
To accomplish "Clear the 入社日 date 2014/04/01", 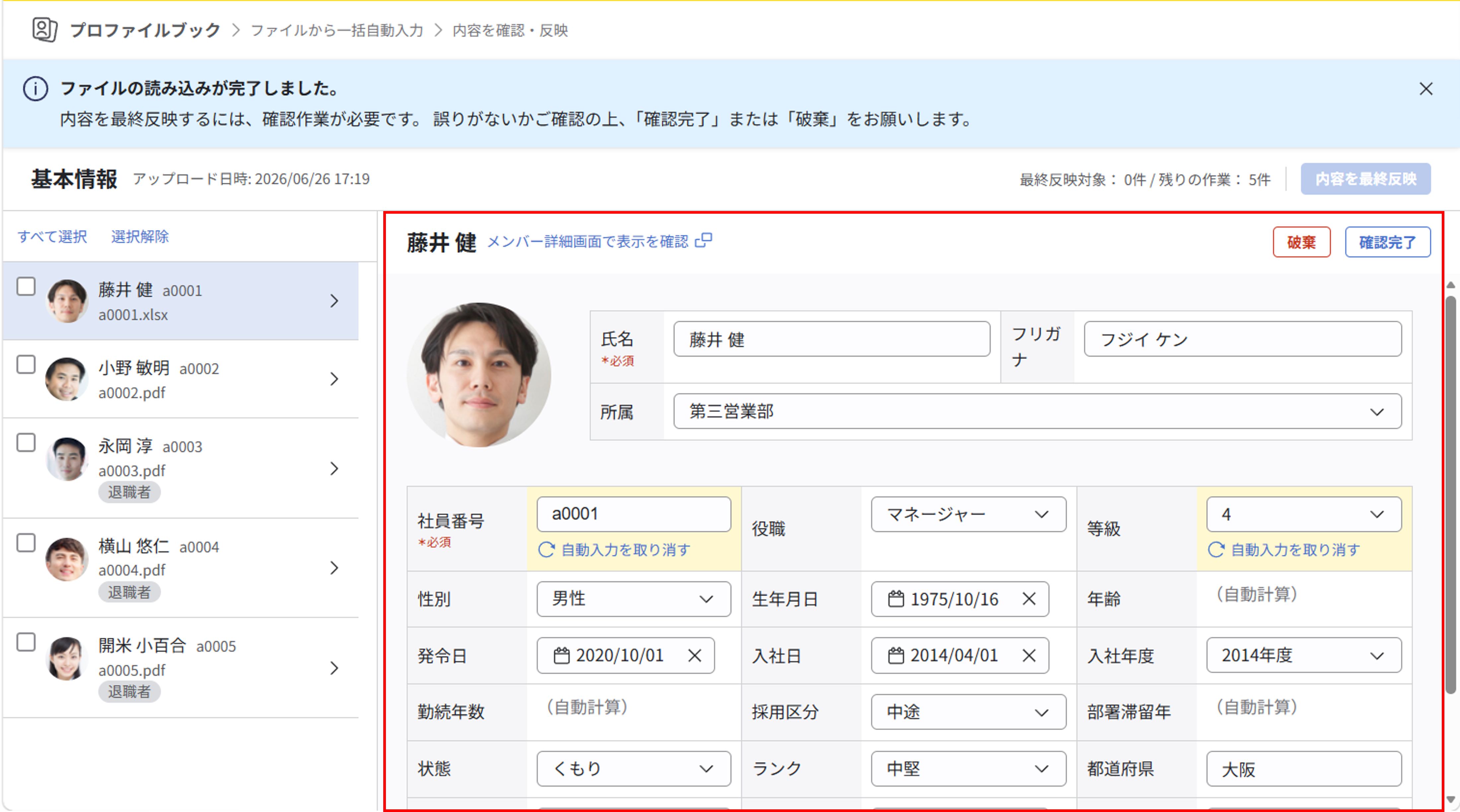I will point(1029,656).
